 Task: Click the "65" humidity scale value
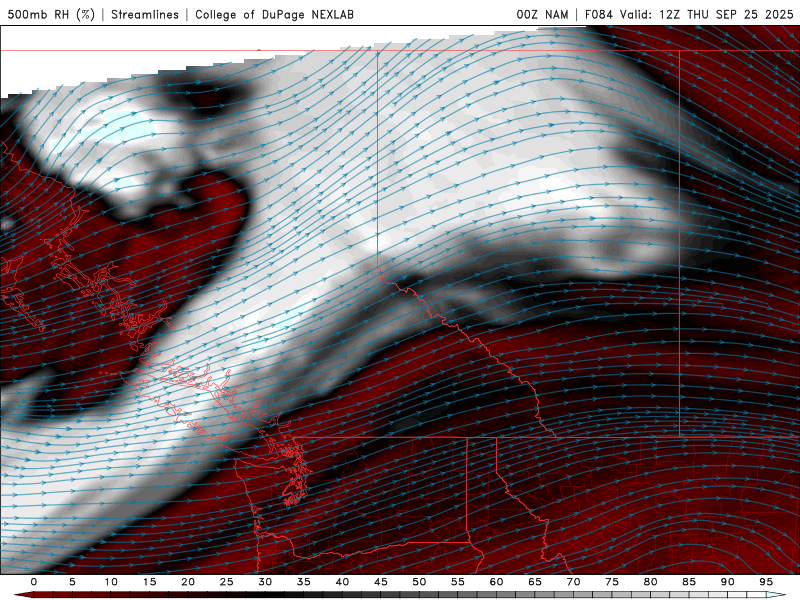coord(535,582)
